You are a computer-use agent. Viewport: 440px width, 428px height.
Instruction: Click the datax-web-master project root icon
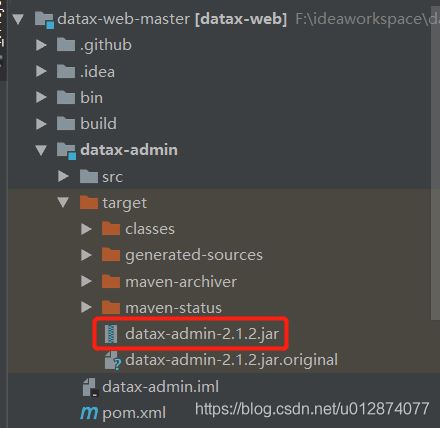click(x=44, y=20)
